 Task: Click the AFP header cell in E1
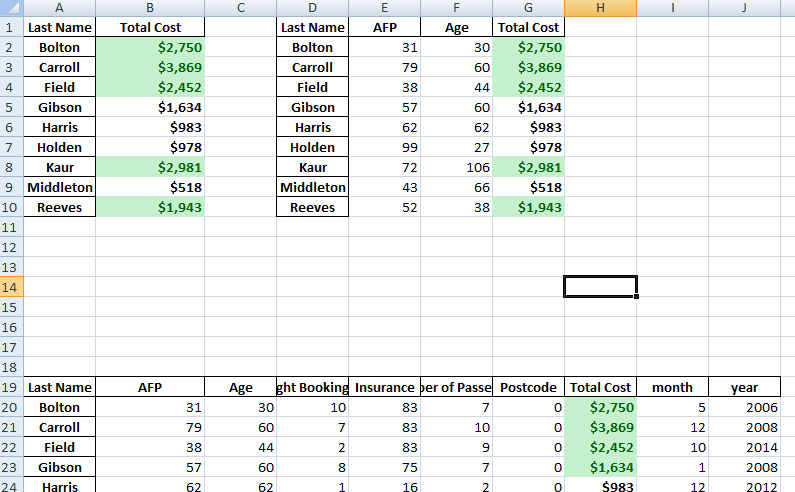click(x=384, y=27)
